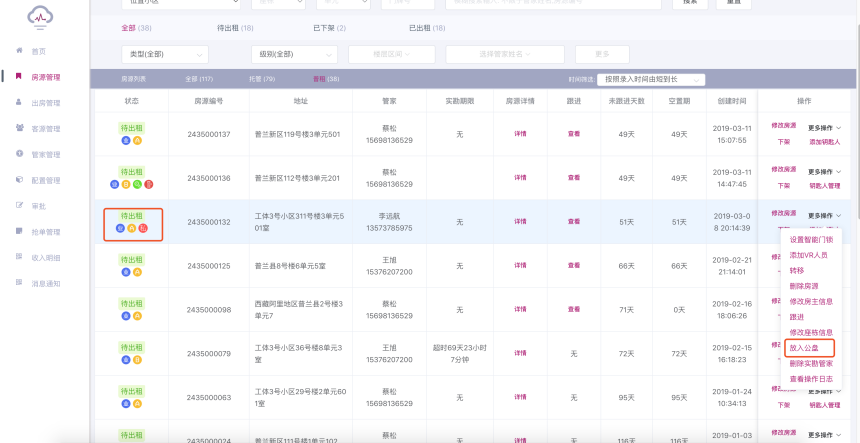Click orange B badge in row 2435000136

pos(126,185)
